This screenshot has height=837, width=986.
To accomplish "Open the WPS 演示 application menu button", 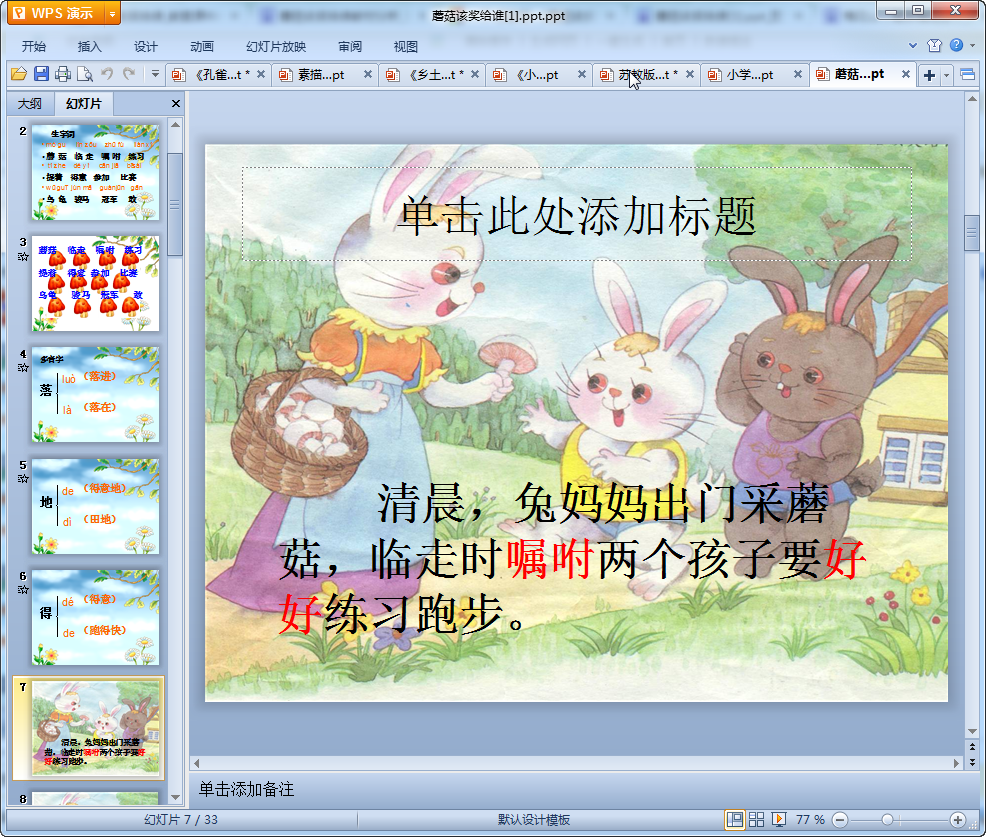I will coord(57,13).
